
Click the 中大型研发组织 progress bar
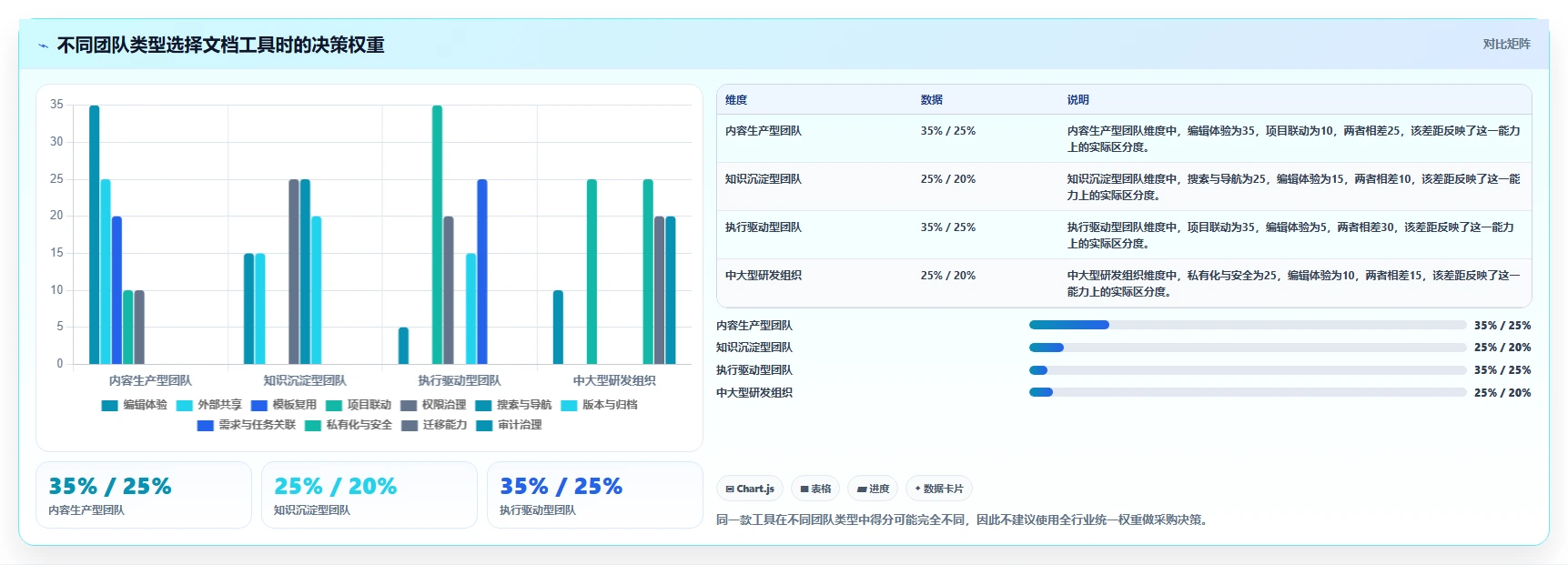point(1248,393)
